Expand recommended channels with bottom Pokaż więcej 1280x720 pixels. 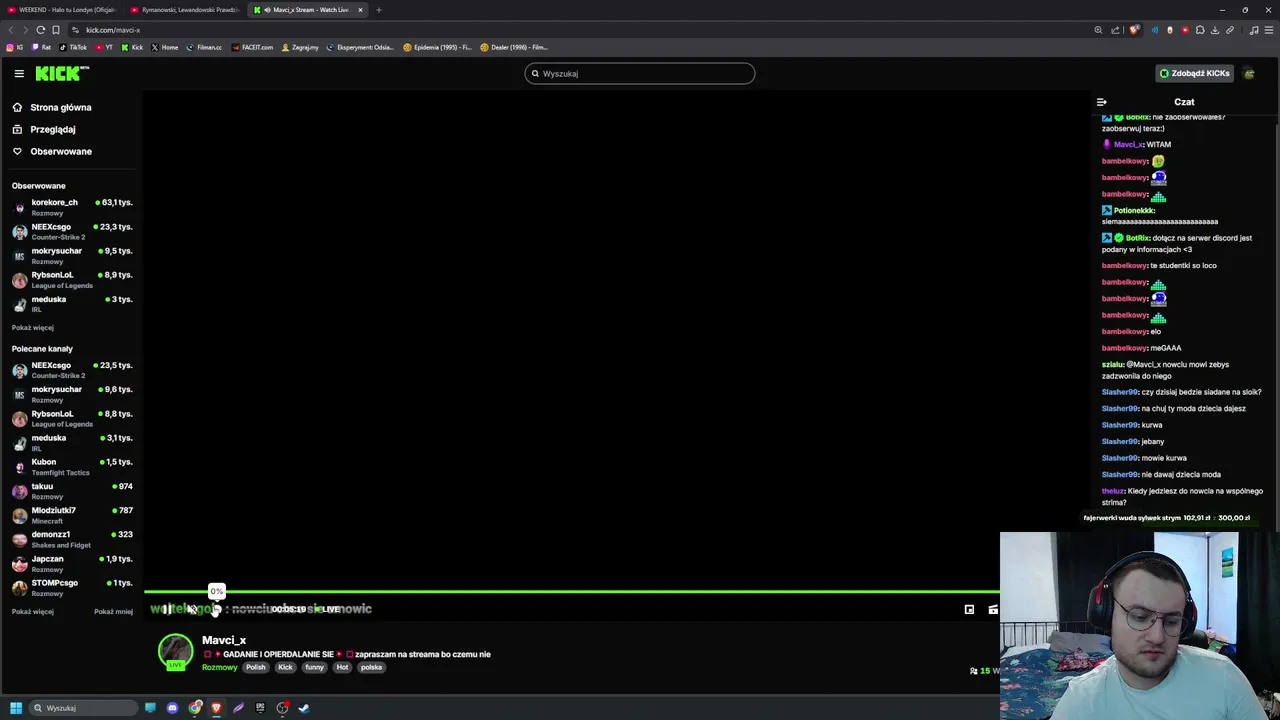(x=33, y=612)
